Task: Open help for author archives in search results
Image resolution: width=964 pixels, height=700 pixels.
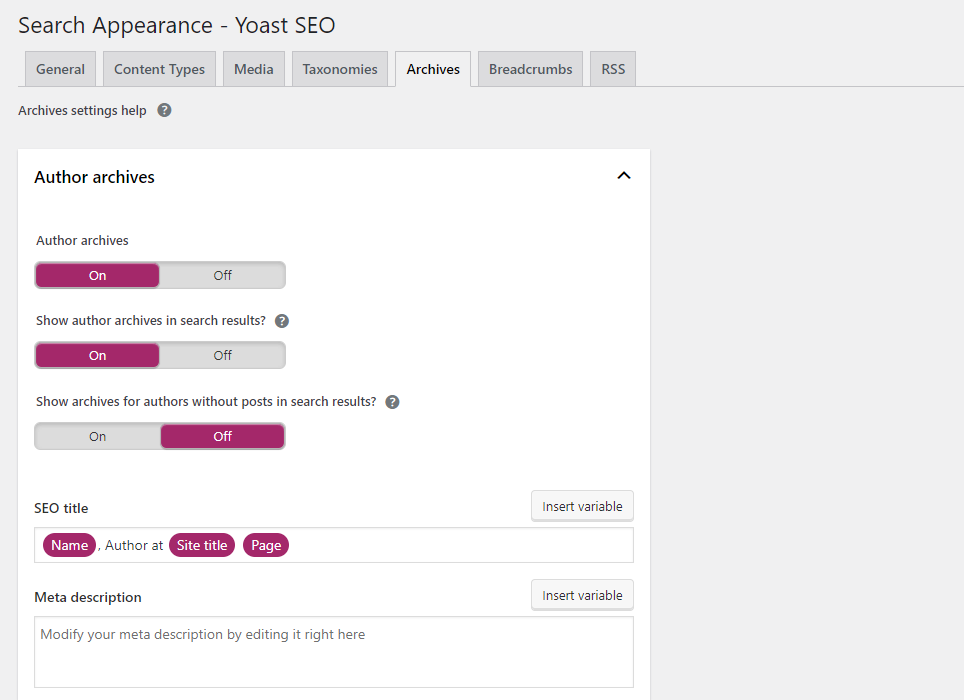Action: coord(281,320)
